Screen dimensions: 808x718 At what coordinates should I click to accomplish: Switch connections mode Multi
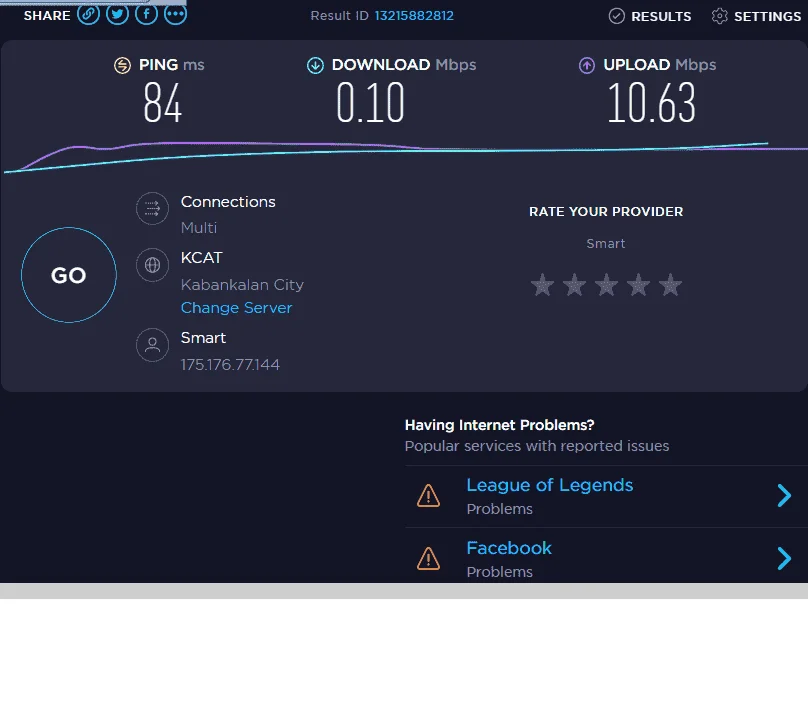coord(199,228)
